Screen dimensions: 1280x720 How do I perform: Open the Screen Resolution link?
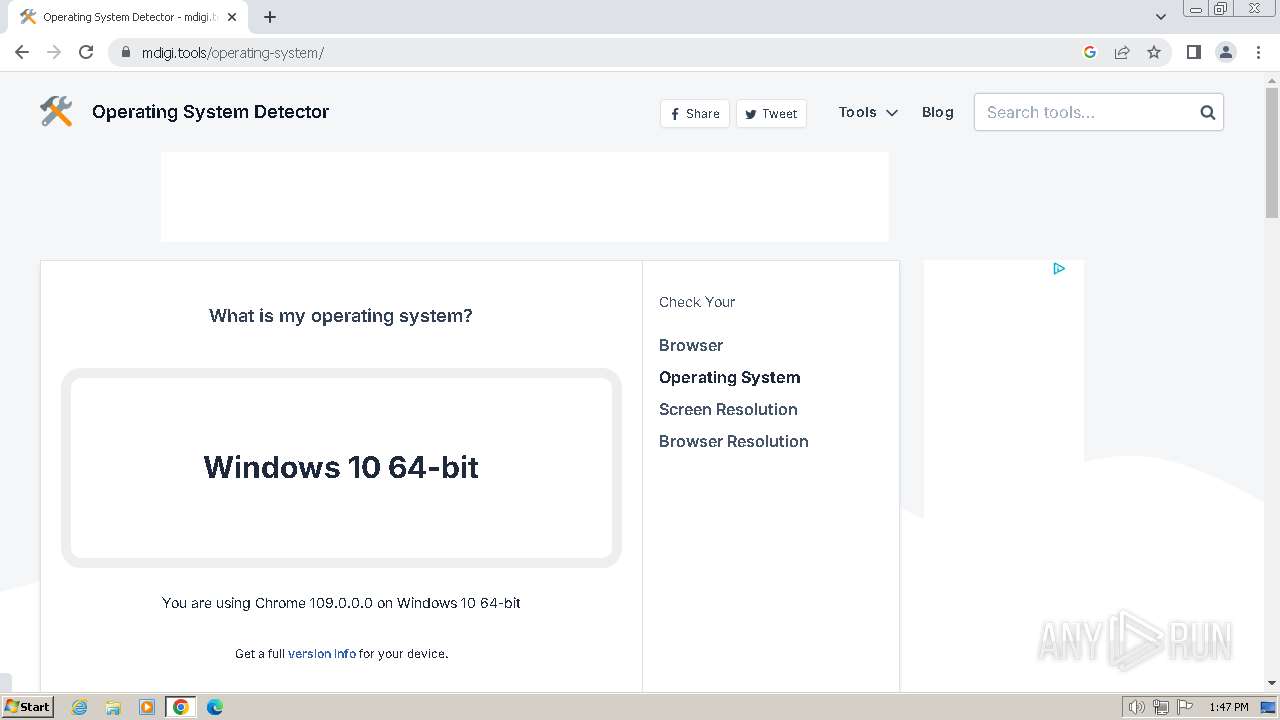[728, 409]
